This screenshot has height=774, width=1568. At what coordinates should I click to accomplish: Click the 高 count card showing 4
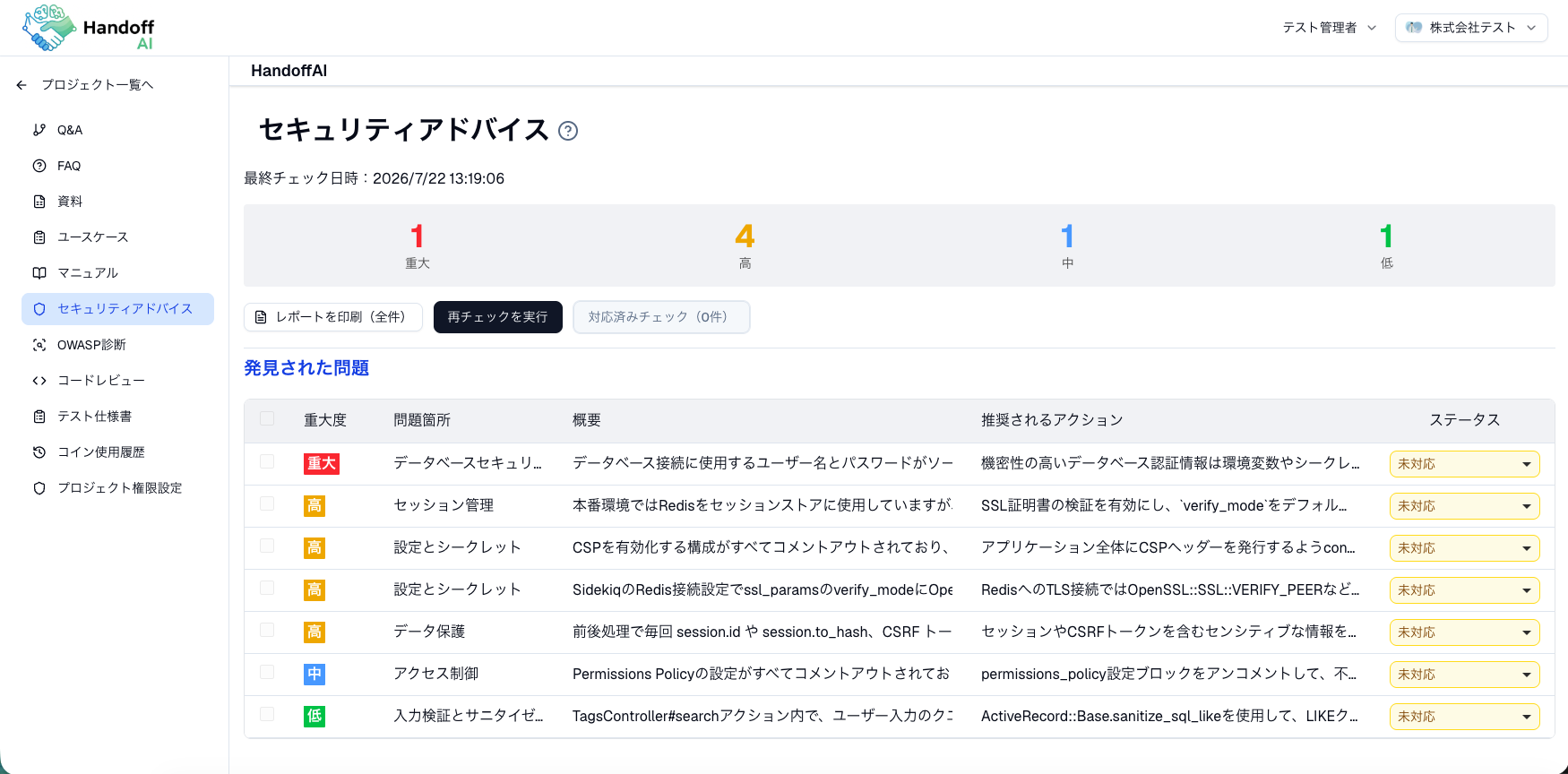[x=745, y=245]
